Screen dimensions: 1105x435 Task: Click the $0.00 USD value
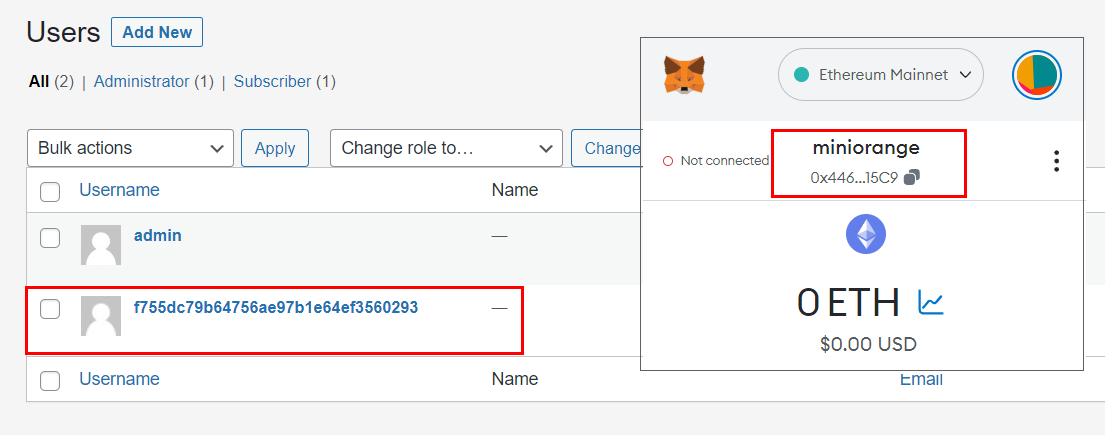868,345
